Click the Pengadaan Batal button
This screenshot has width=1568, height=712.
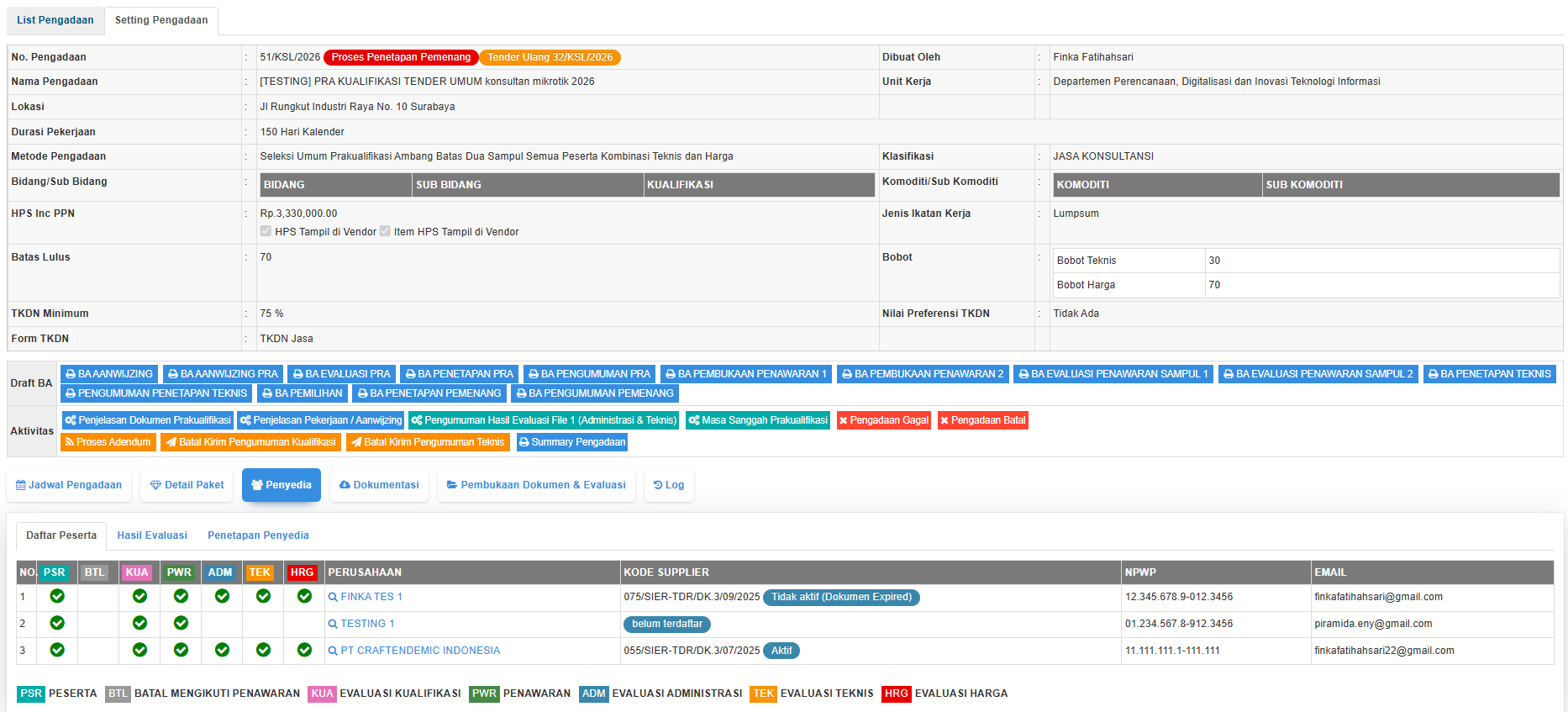click(x=982, y=420)
